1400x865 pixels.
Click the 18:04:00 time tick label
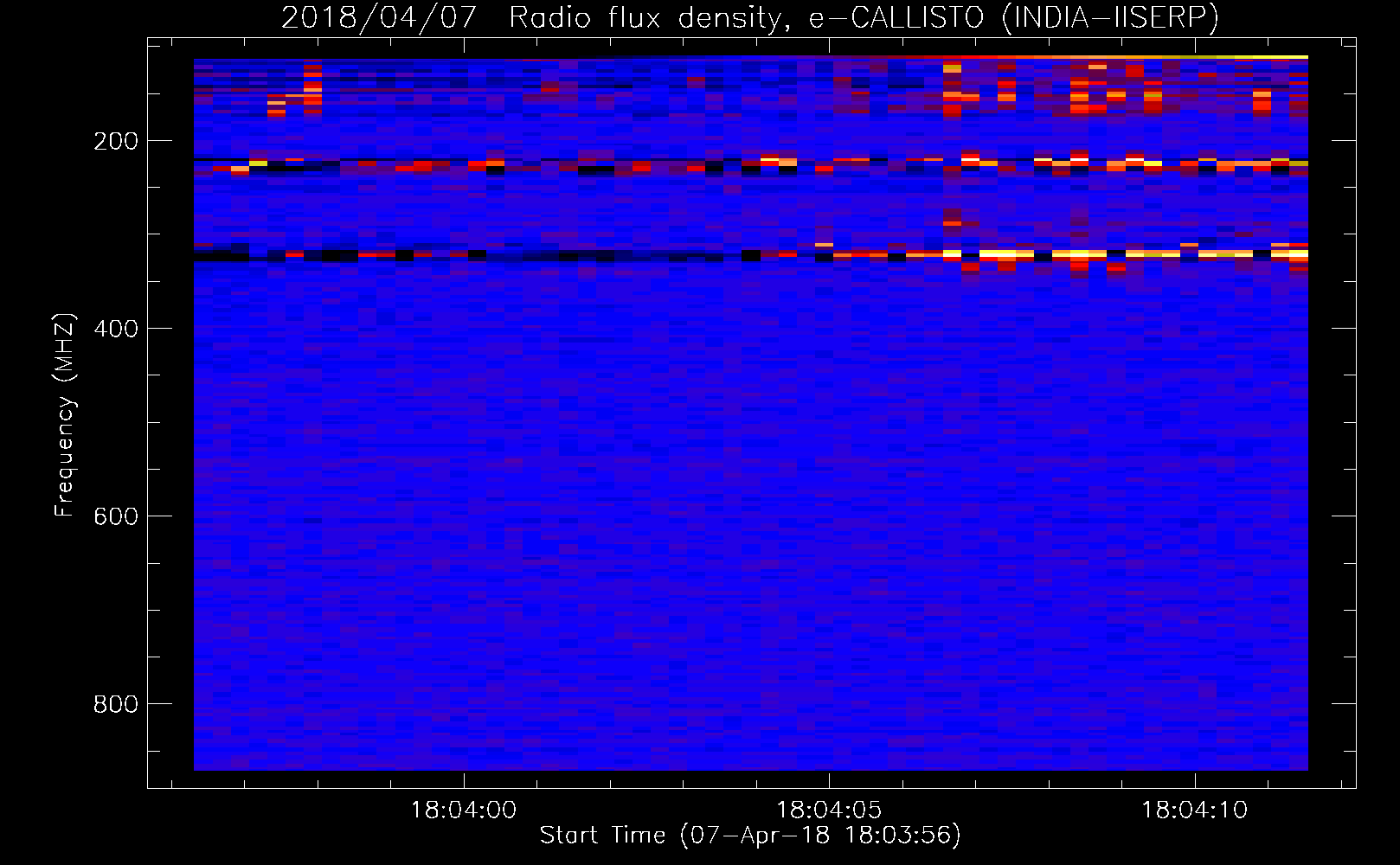[x=463, y=810]
